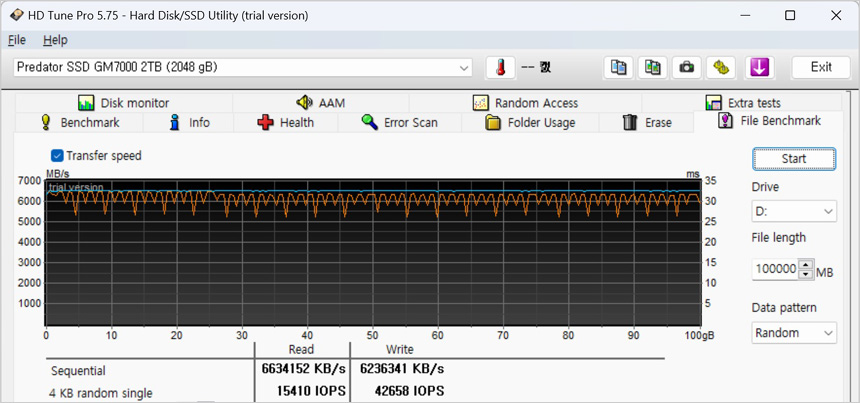Open the File menu

pyautogui.click(x=16, y=40)
